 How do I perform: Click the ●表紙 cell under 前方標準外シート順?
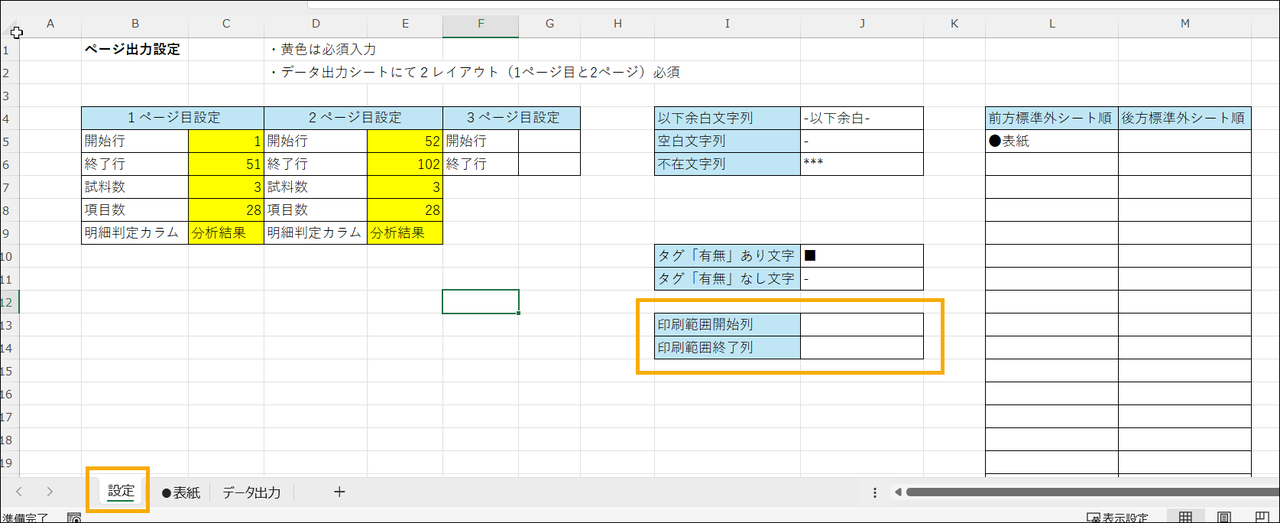(x=1052, y=141)
